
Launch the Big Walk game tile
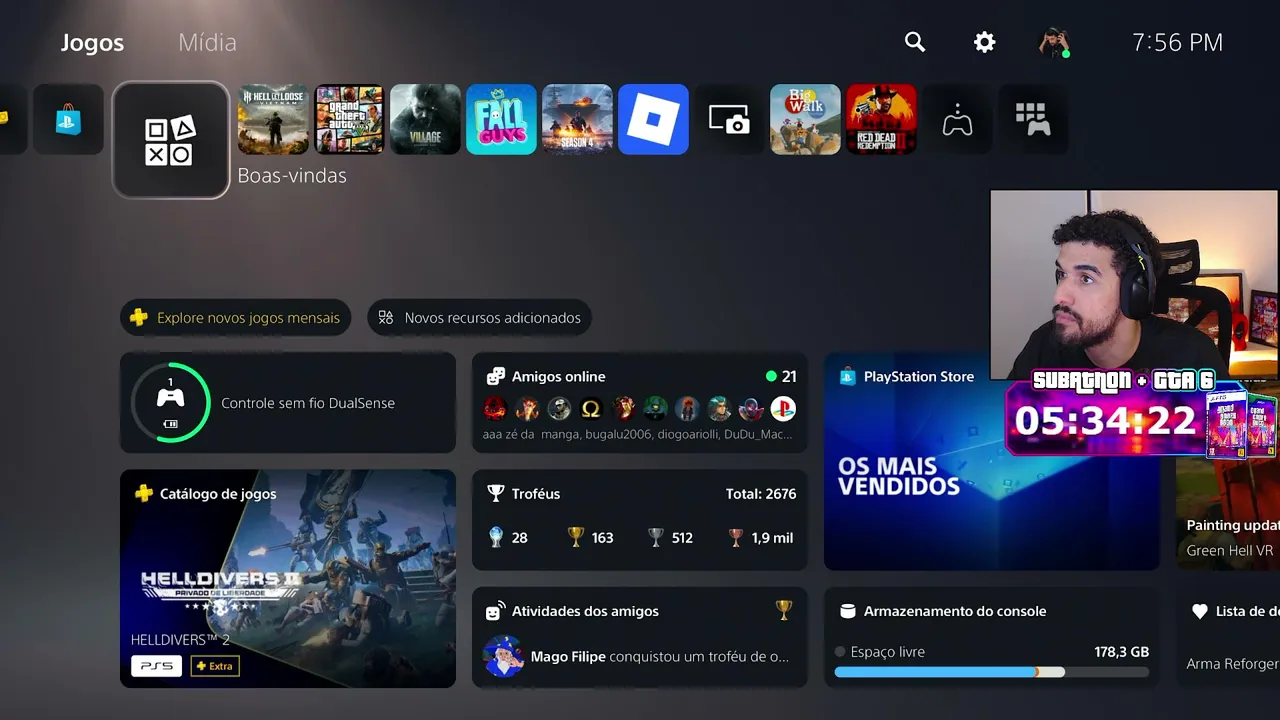pos(805,119)
